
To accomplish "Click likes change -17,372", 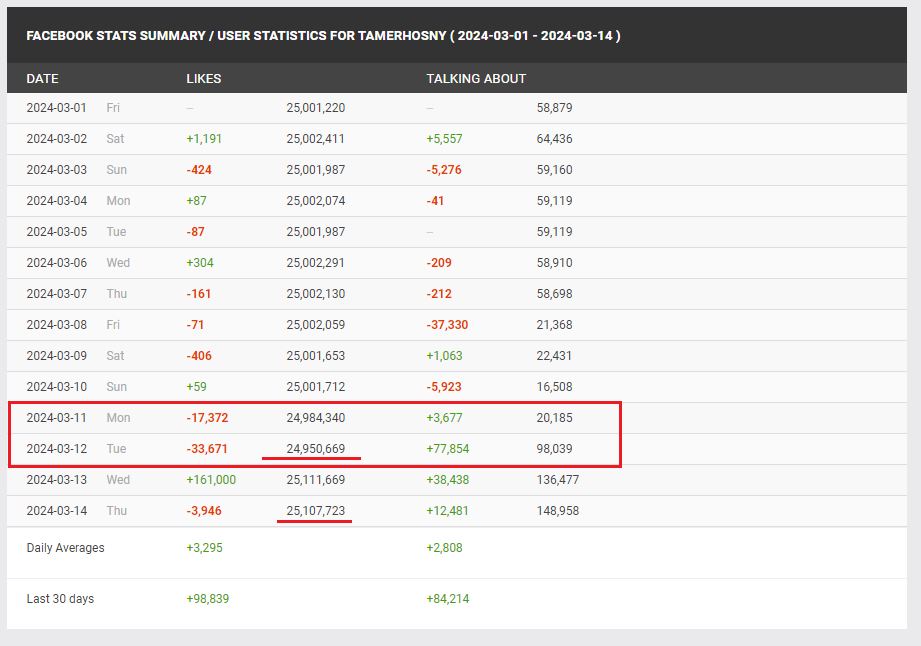I will pyautogui.click(x=207, y=418).
